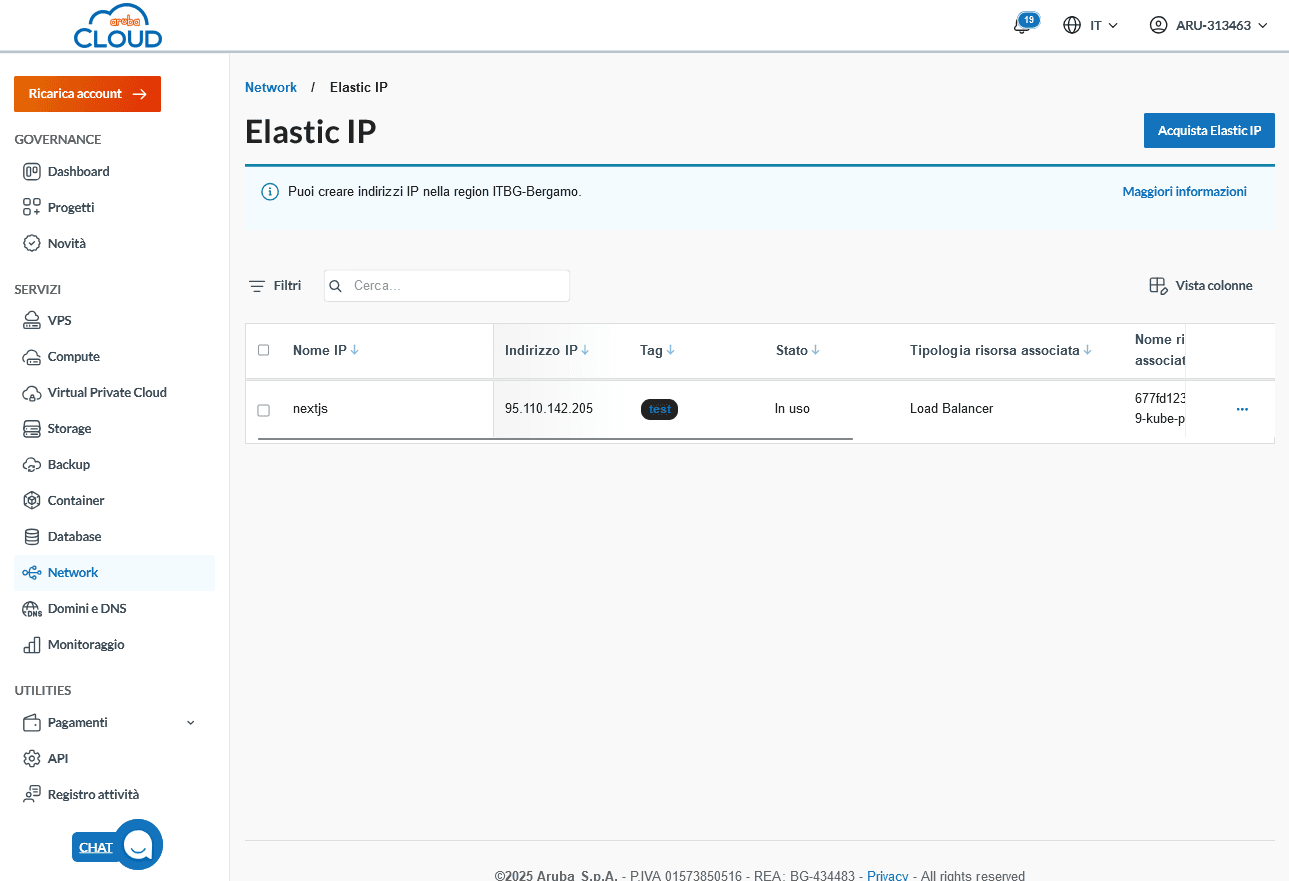Expand the ARU-313463 account menu
Image resolution: width=1289 pixels, height=881 pixels.
click(x=1208, y=25)
